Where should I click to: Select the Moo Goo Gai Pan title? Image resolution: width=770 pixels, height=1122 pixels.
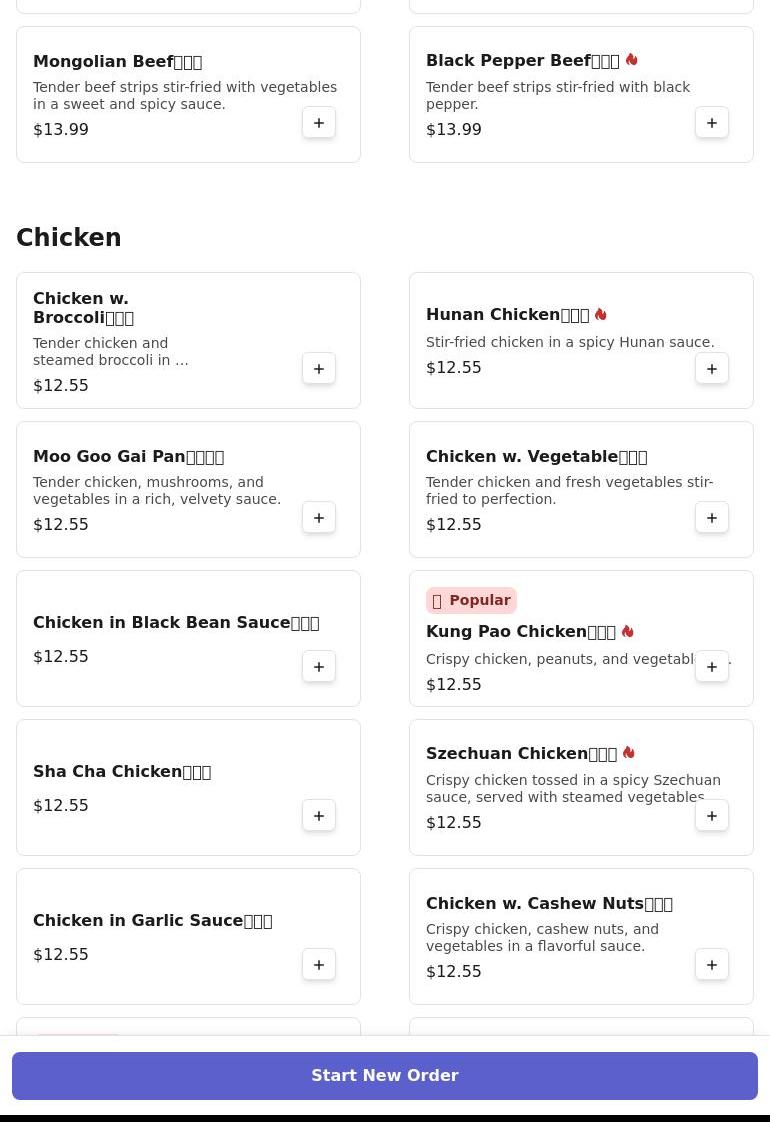128,457
